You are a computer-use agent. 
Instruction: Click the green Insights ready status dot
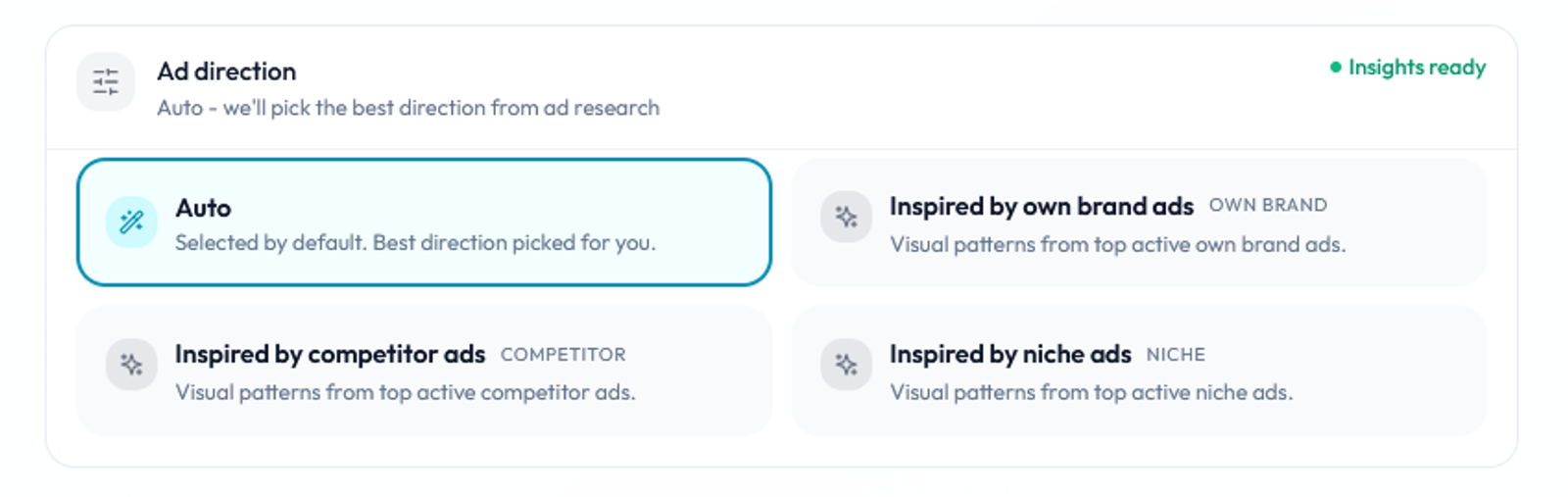[1335, 68]
